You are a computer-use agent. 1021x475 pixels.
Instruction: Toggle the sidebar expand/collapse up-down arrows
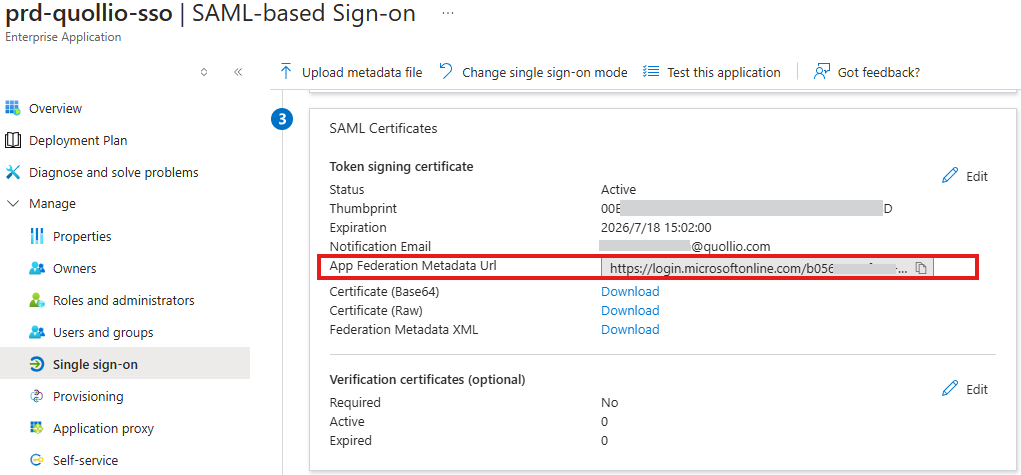pos(204,72)
